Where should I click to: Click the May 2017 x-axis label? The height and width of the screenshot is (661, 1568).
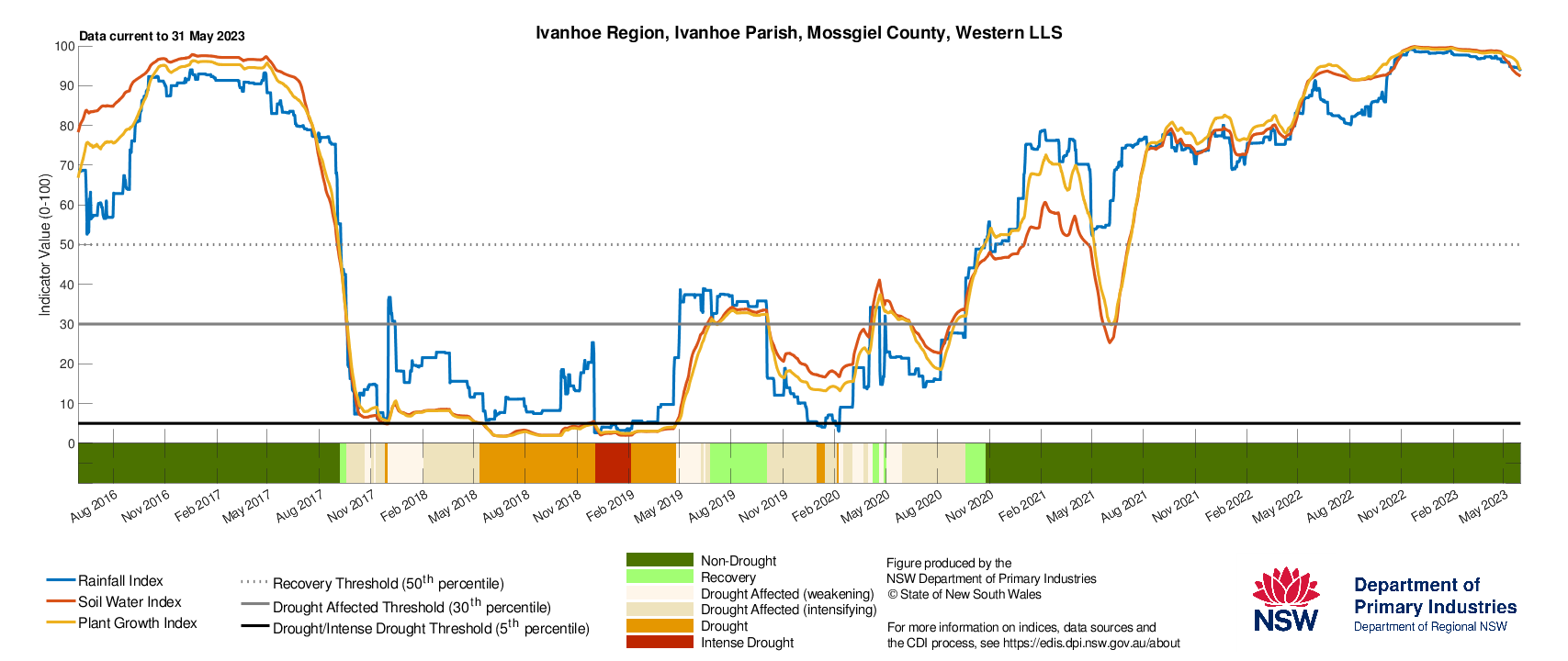pos(247,505)
